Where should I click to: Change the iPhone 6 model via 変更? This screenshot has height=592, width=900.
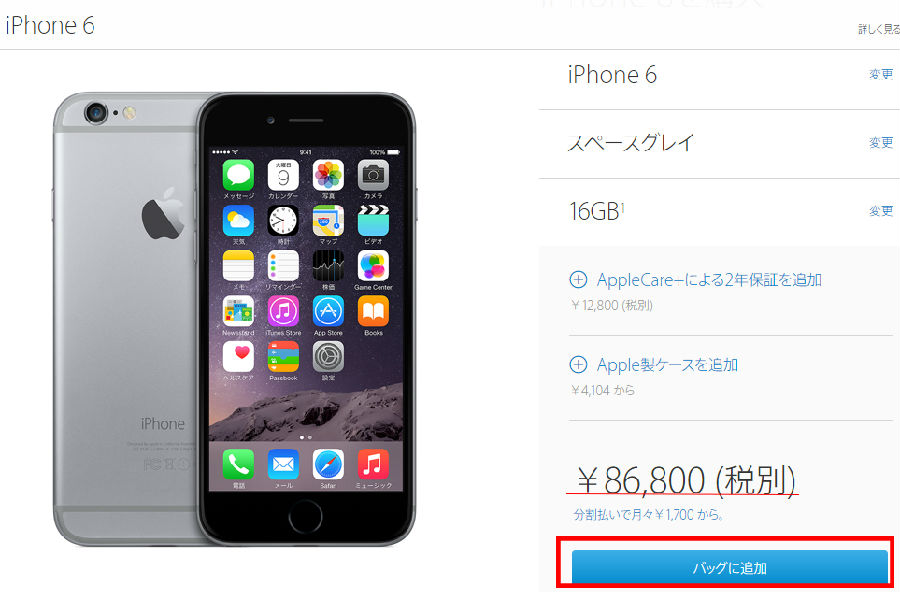pyautogui.click(x=881, y=74)
